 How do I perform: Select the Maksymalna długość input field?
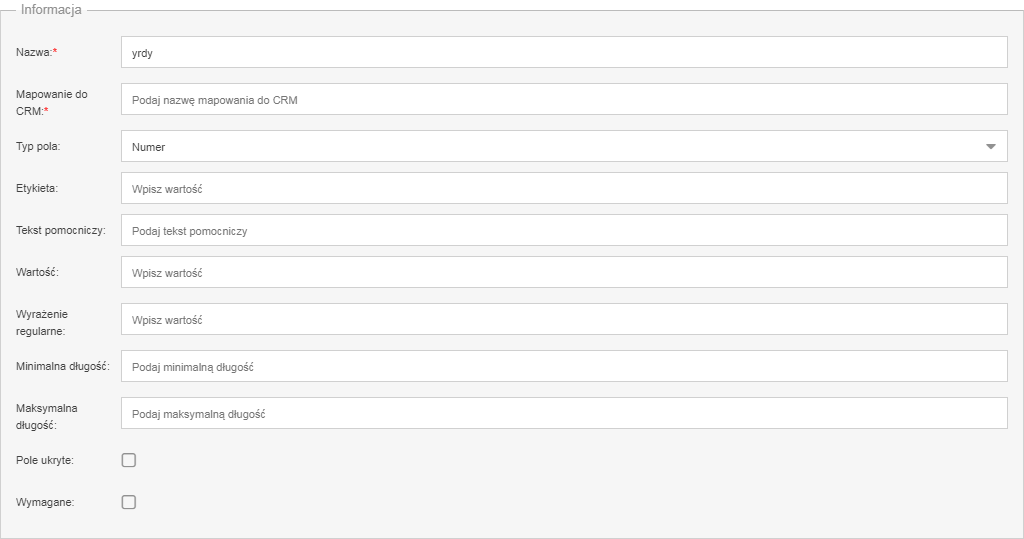(x=564, y=413)
